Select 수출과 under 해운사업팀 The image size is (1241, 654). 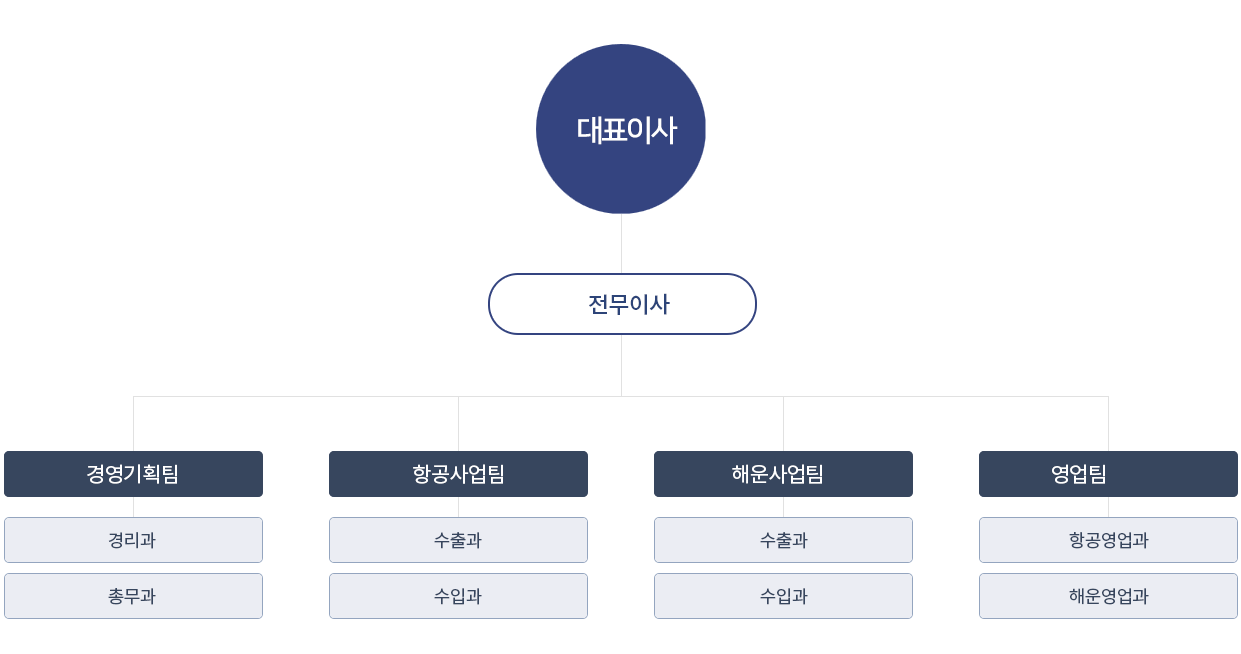tap(783, 540)
